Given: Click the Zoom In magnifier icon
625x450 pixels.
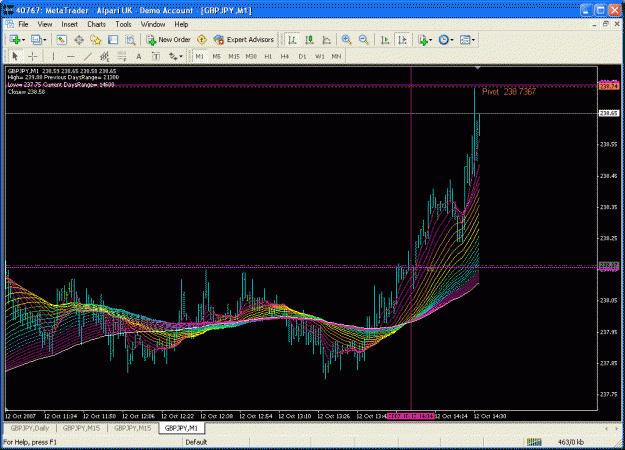Looking at the screenshot, I should [346, 39].
